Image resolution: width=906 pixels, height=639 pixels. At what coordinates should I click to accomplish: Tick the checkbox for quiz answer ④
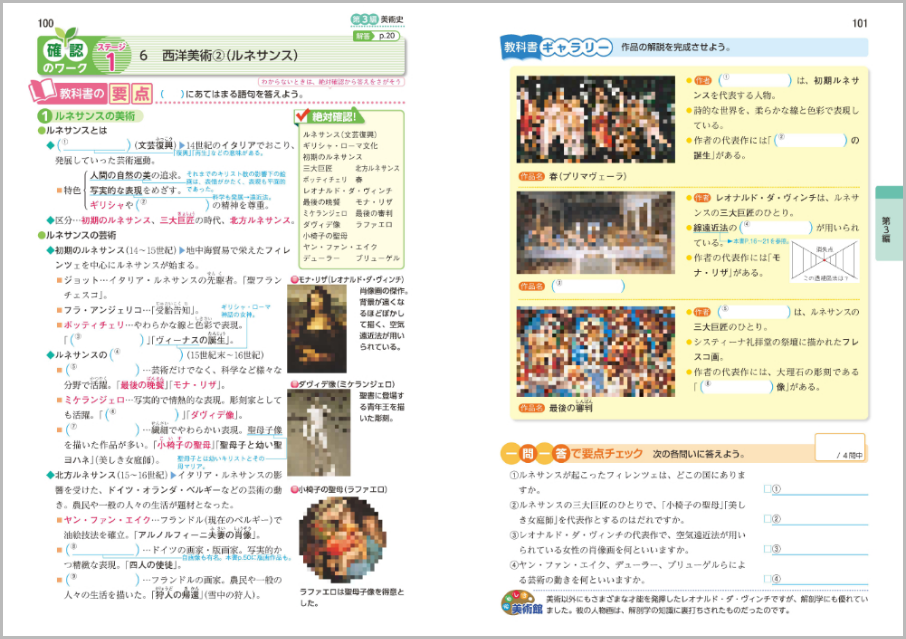pos(768,579)
